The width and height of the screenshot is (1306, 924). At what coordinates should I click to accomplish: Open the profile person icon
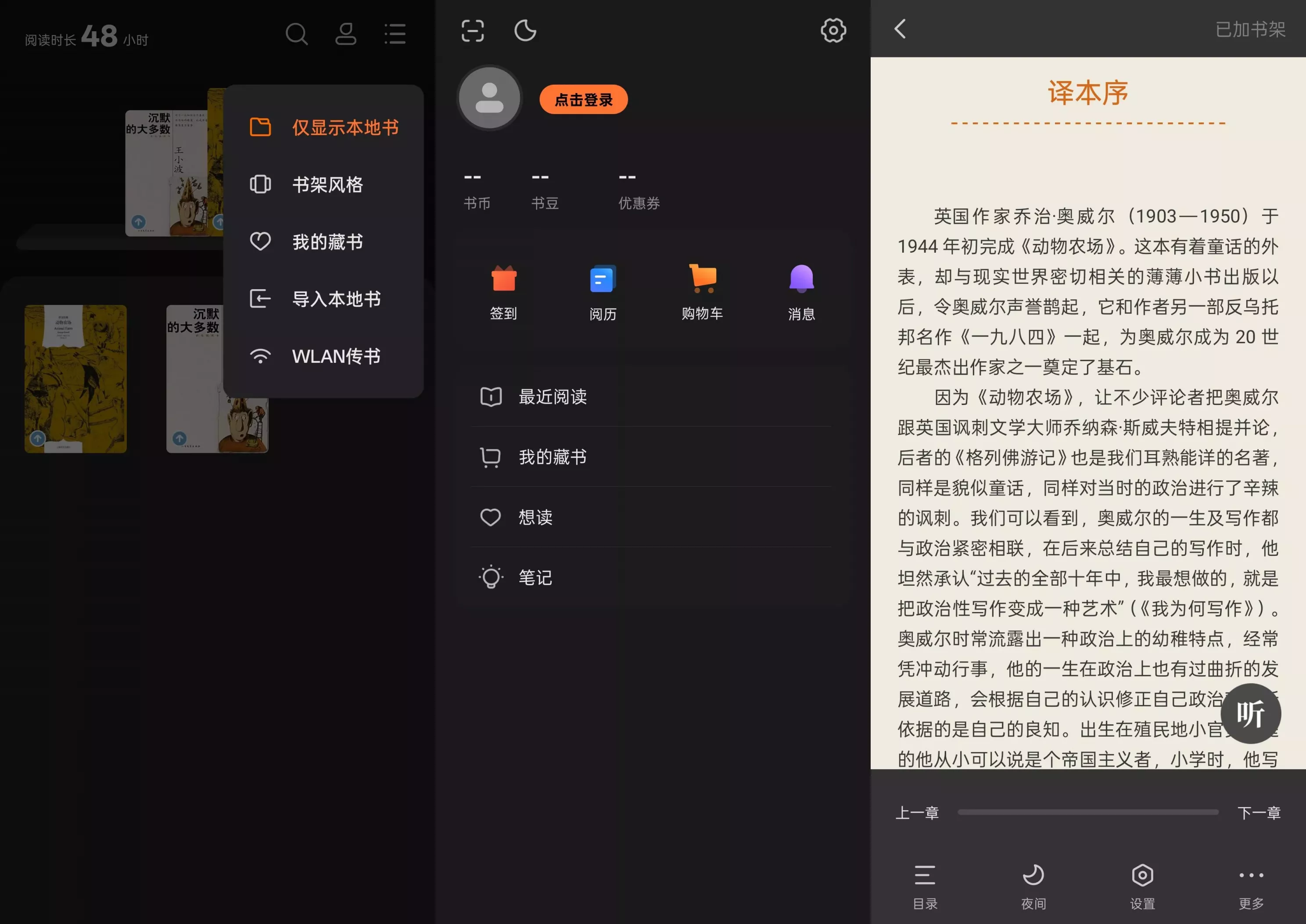click(x=345, y=34)
